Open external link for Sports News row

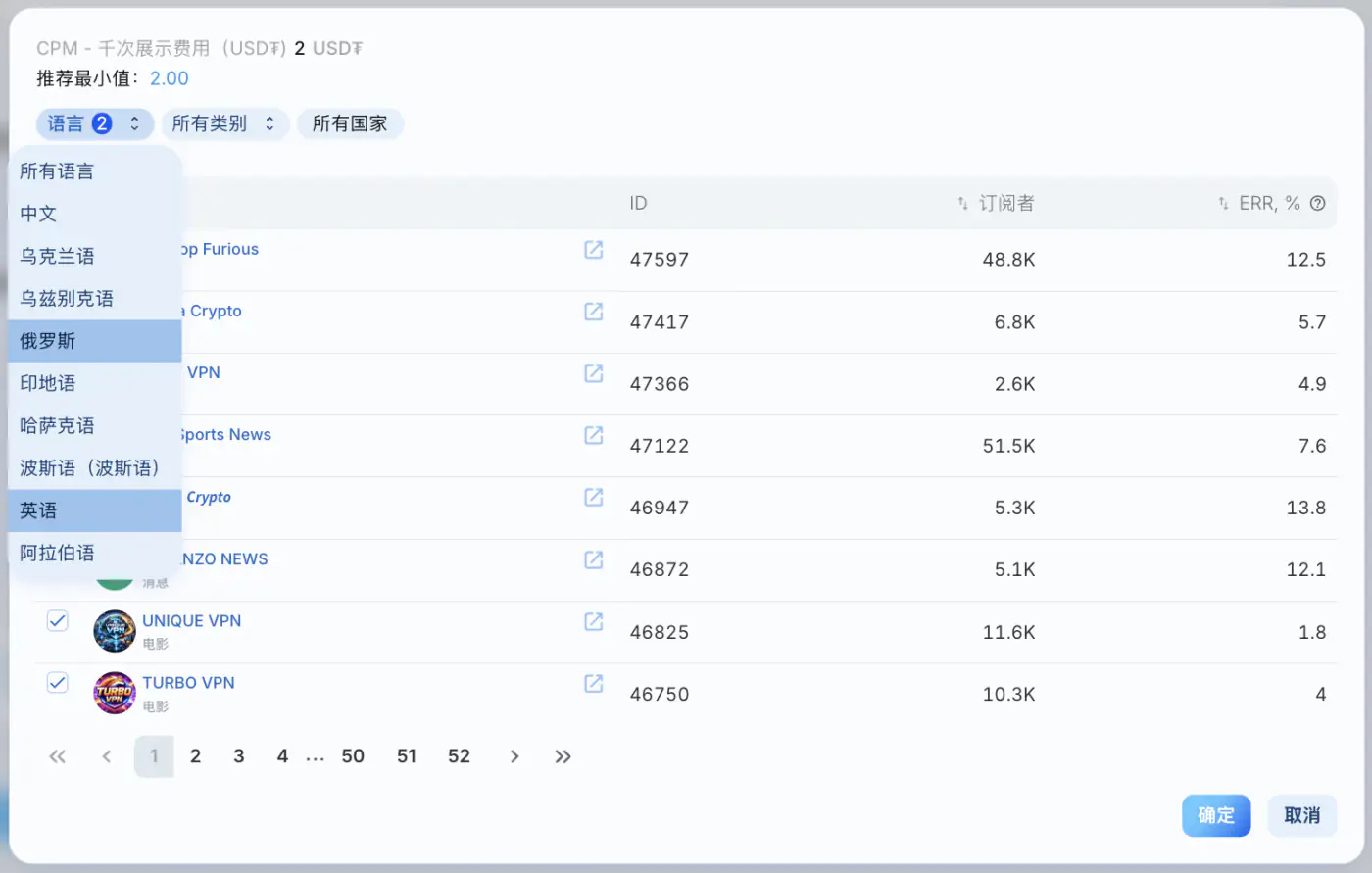[x=593, y=434]
